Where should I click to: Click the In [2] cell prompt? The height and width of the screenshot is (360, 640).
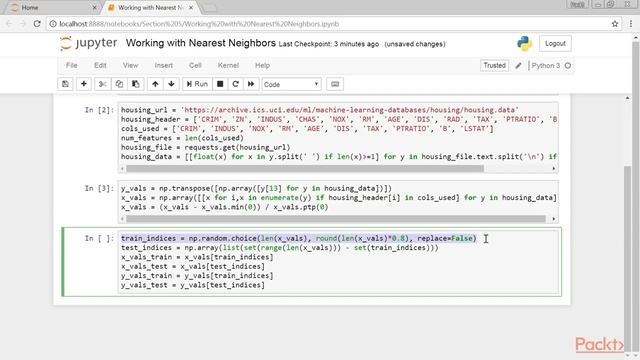pyautogui.click(x=99, y=110)
